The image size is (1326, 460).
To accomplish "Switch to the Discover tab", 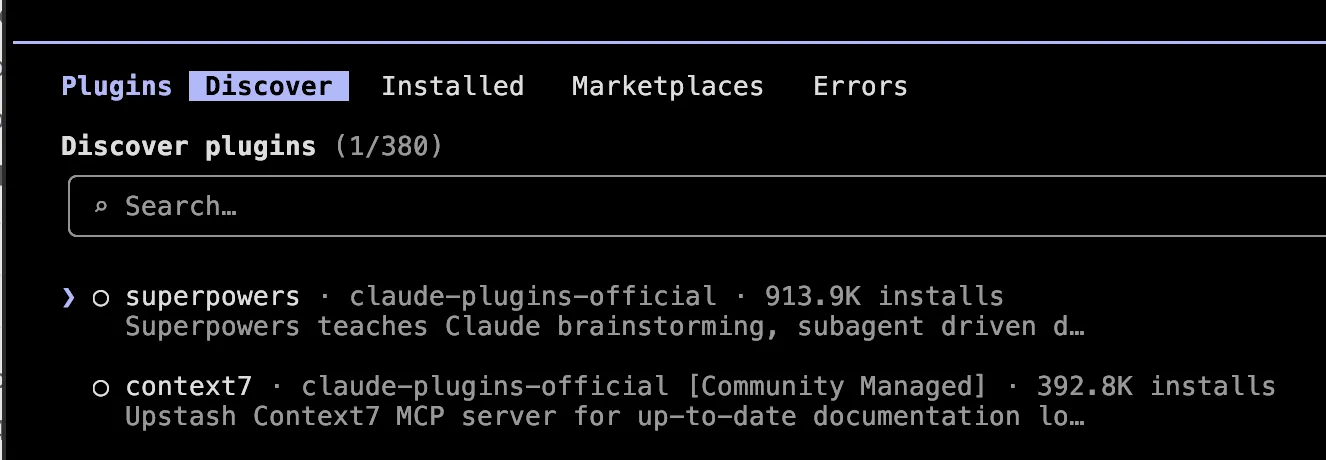I will (269, 86).
